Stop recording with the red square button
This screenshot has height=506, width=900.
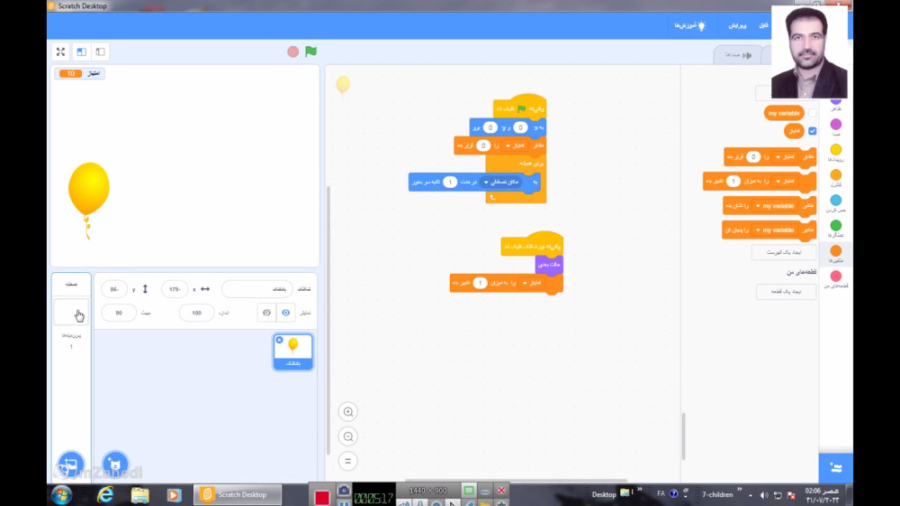321,497
